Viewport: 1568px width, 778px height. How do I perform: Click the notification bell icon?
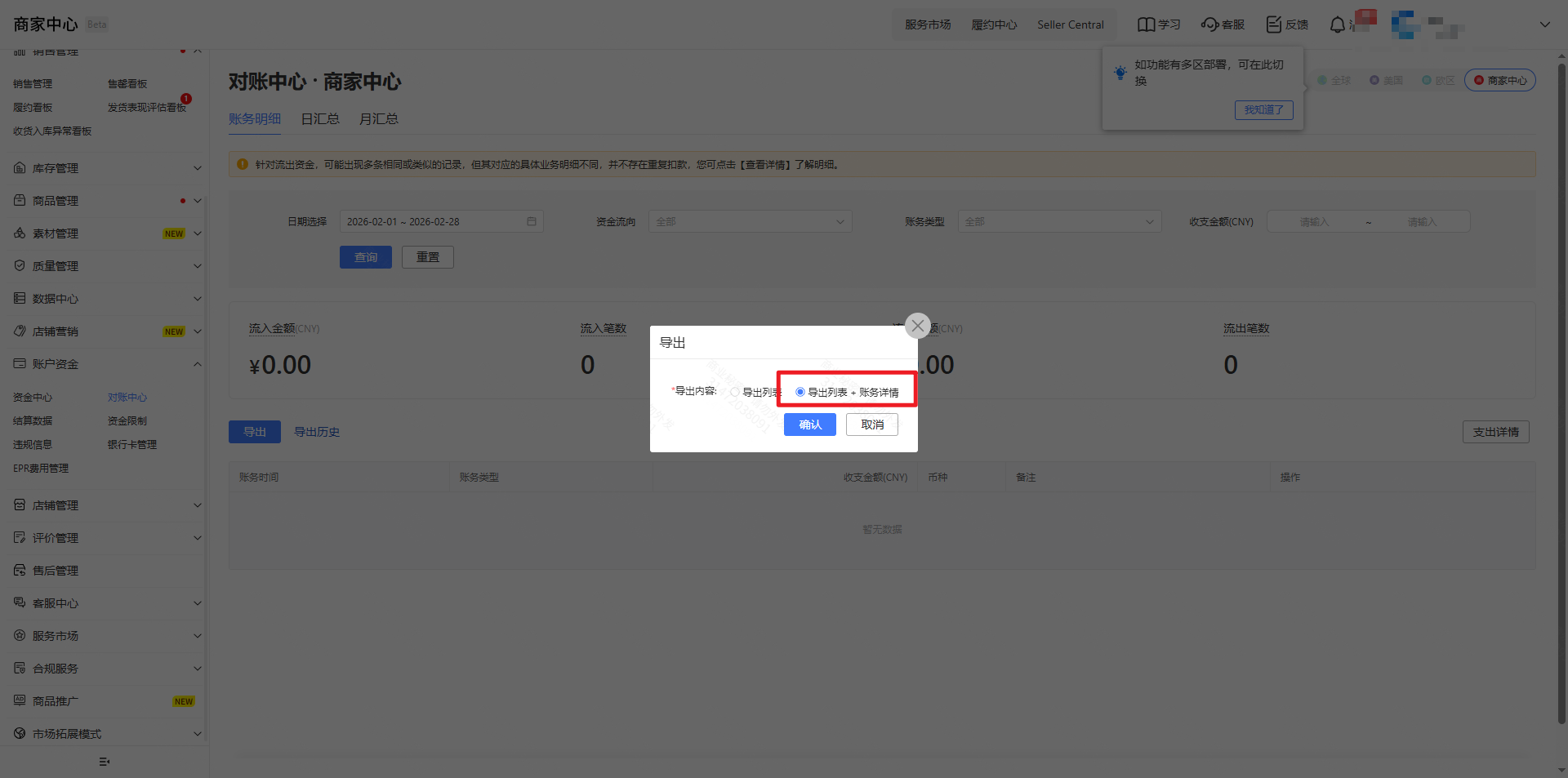(x=1337, y=24)
